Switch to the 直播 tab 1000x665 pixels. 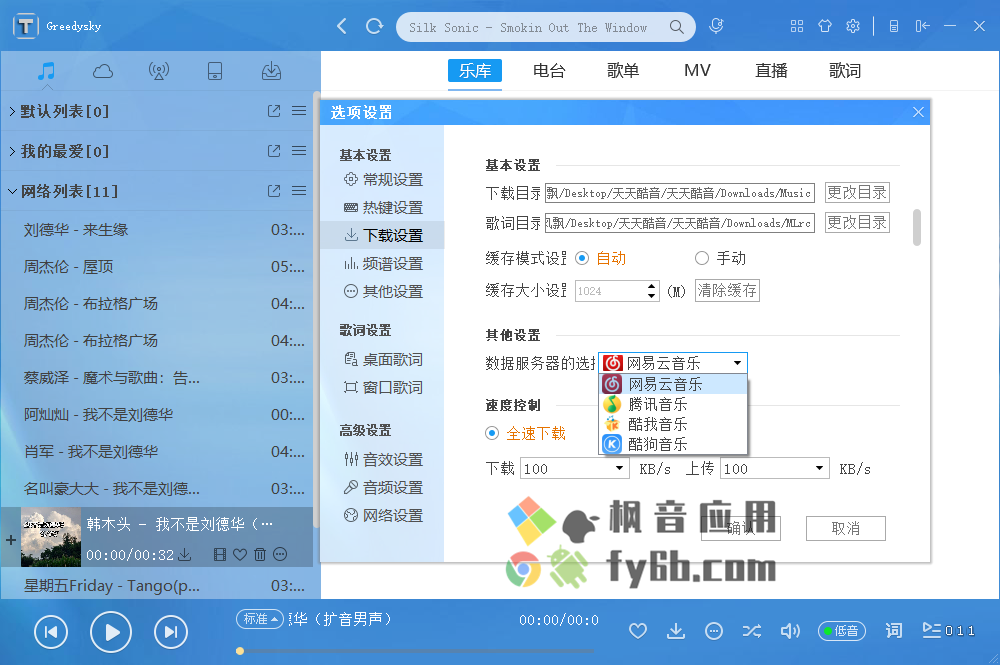771,71
